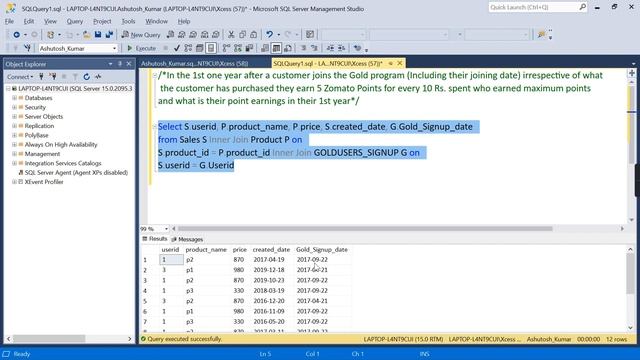Viewport: 640px width, 360px height.
Task: Click the results grid vertical scrollbar
Action: point(630,273)
